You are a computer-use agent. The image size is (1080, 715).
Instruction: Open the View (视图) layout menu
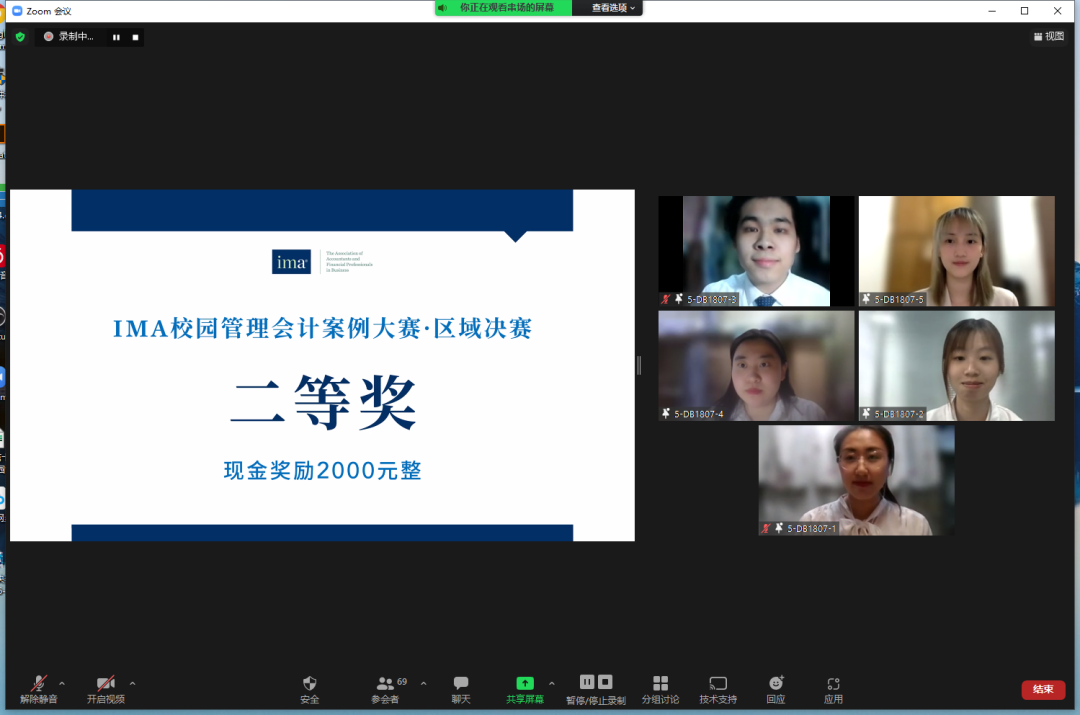1048,37
